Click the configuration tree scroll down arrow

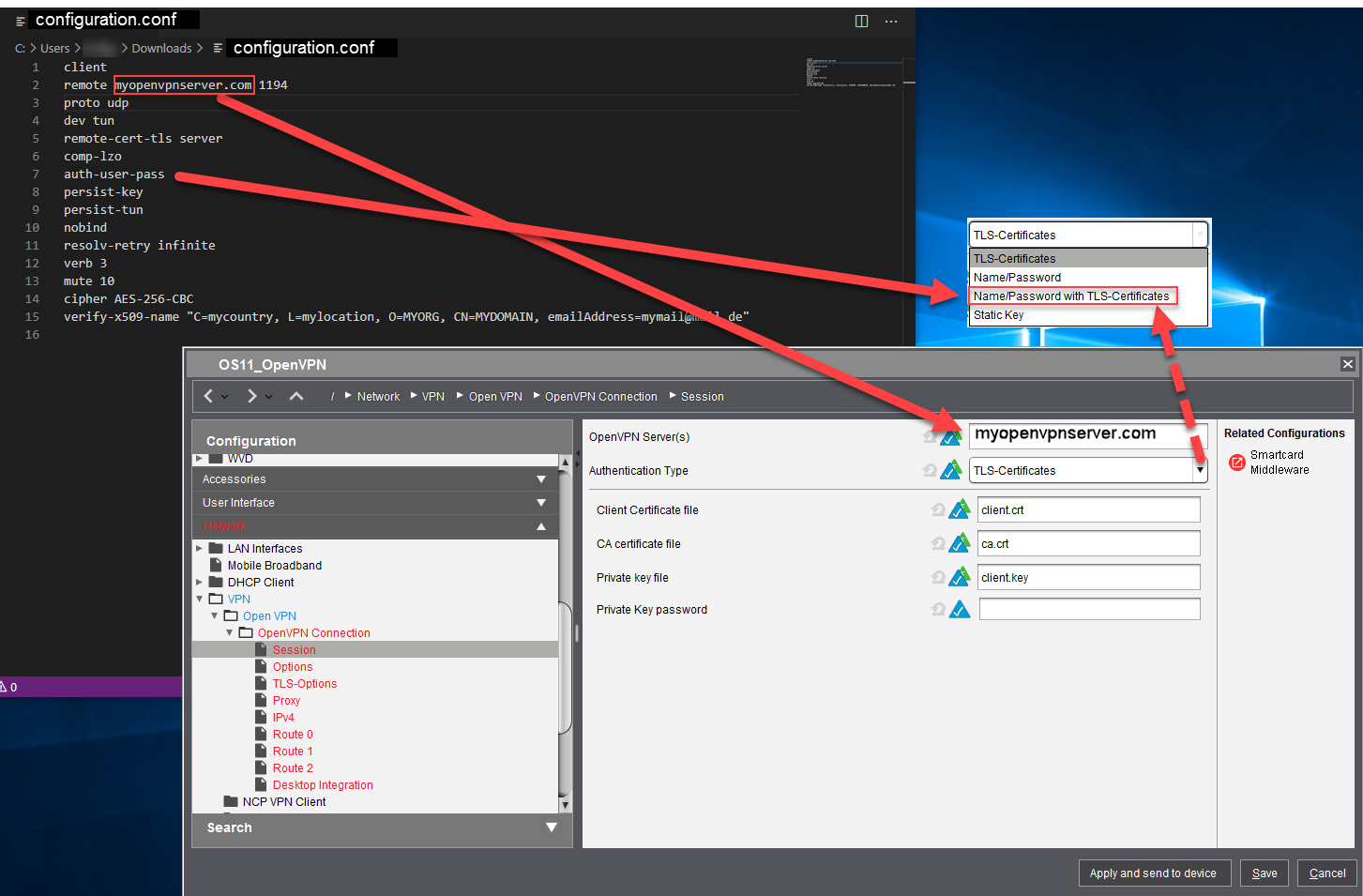[565, 804]
